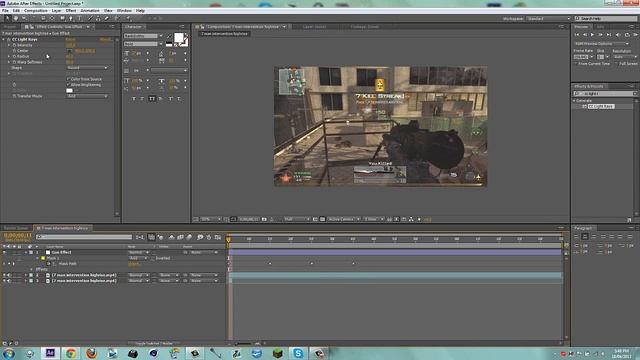Click Center point picker crosshair

pos(69,51)
